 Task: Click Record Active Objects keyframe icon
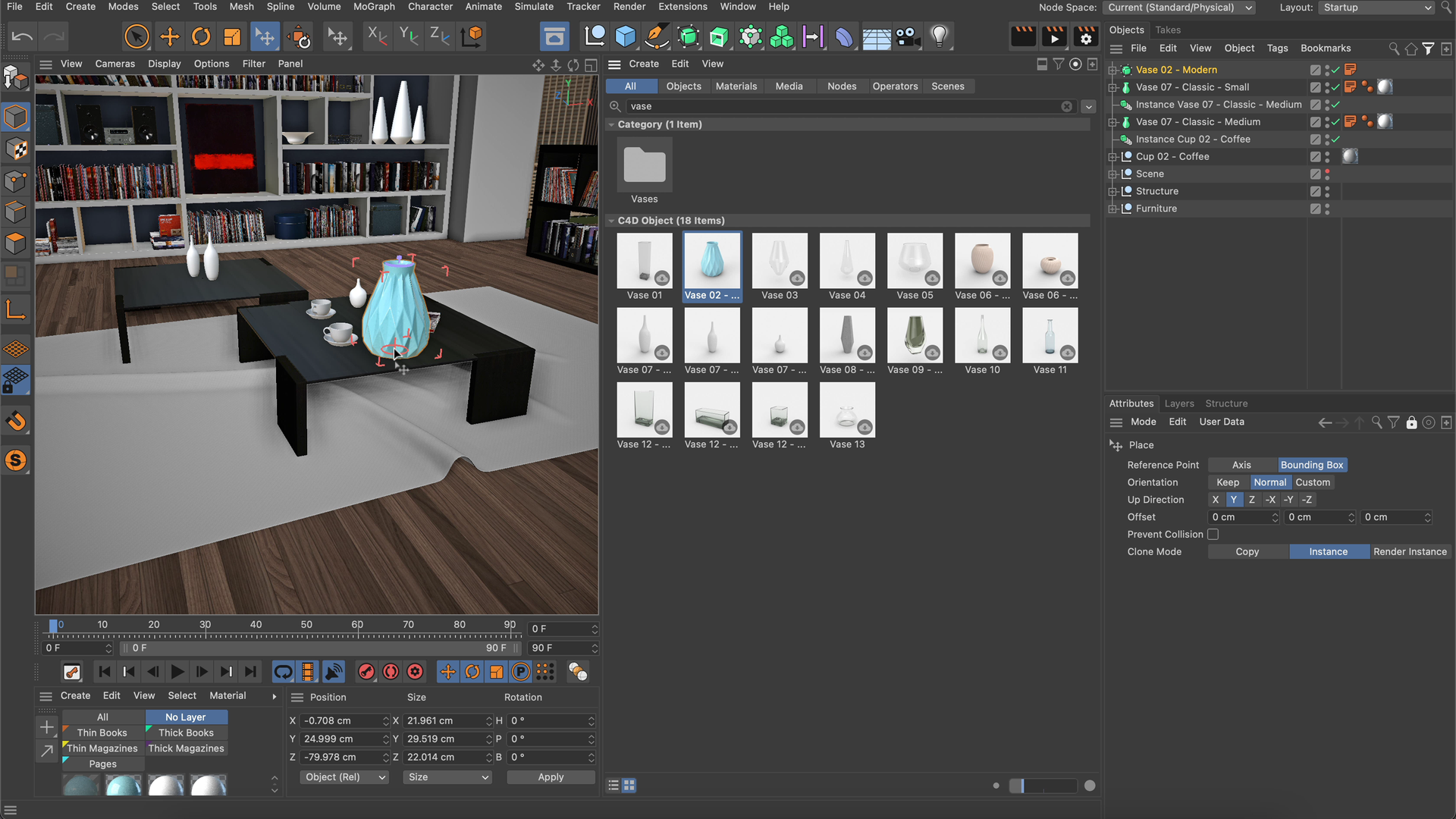click(x=366, y=672)
